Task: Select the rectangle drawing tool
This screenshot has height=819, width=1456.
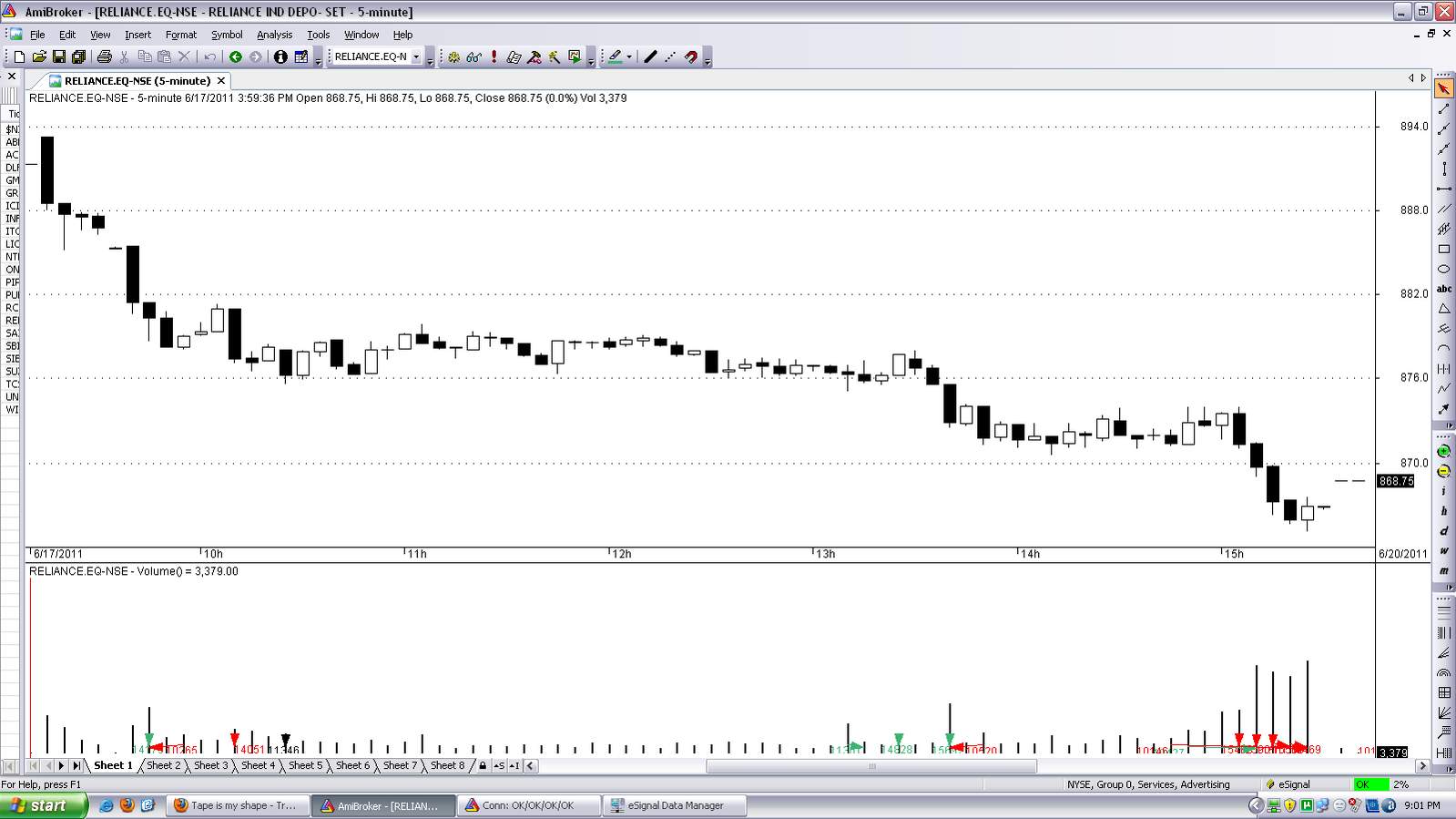Action: (1444, 249)
